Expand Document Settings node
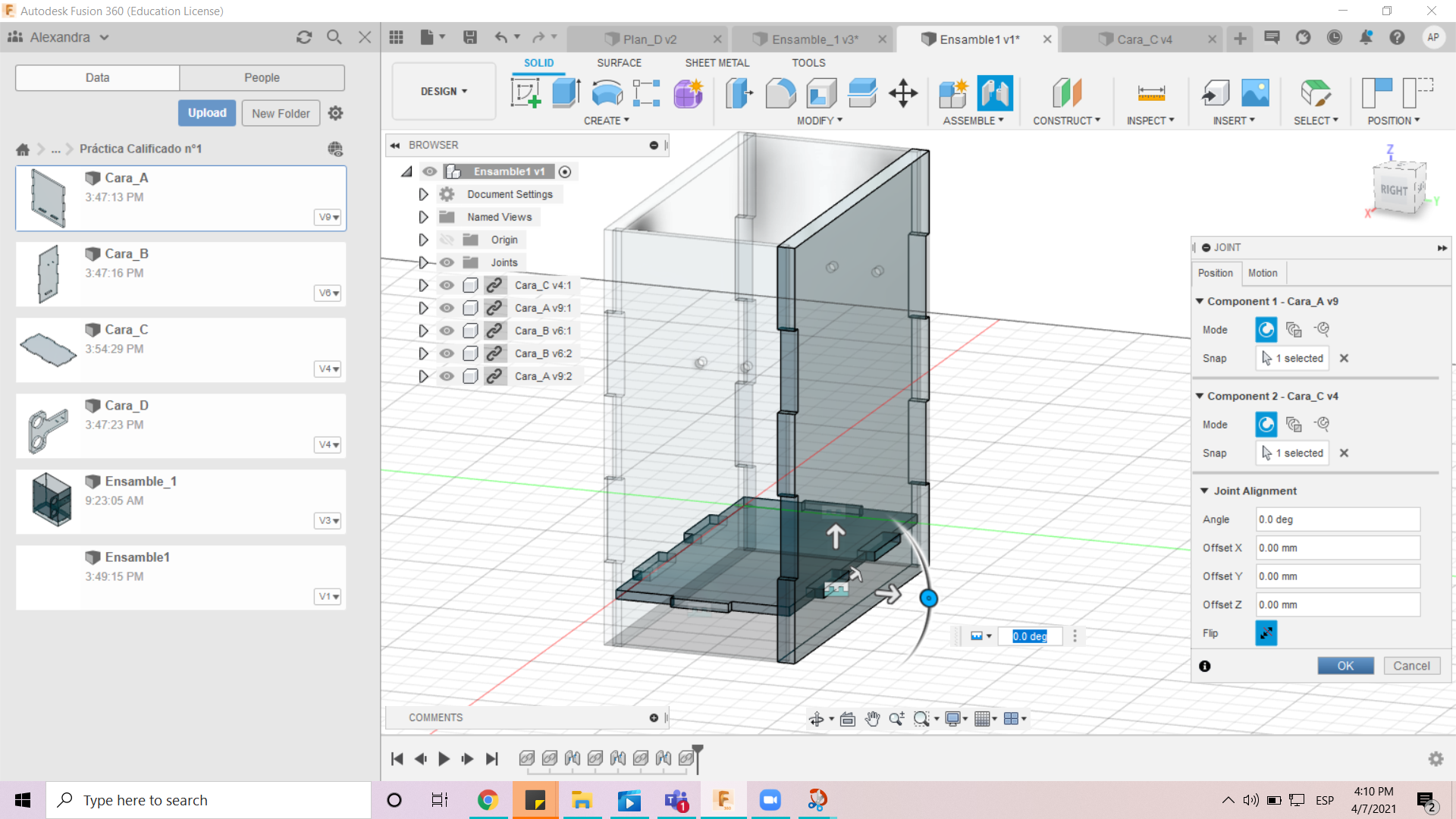Screen dimensions: 1456x819 pyautogui.click(x=423, y=194)
